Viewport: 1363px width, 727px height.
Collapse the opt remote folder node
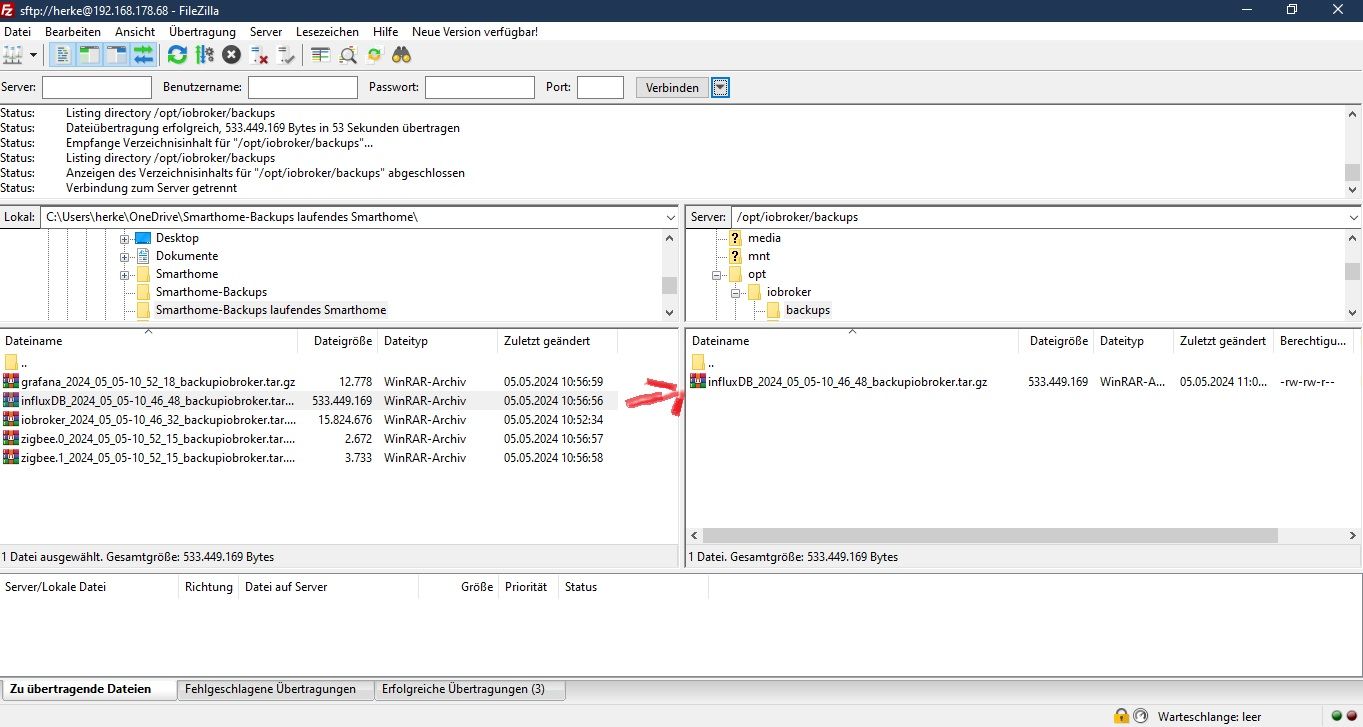717,274
